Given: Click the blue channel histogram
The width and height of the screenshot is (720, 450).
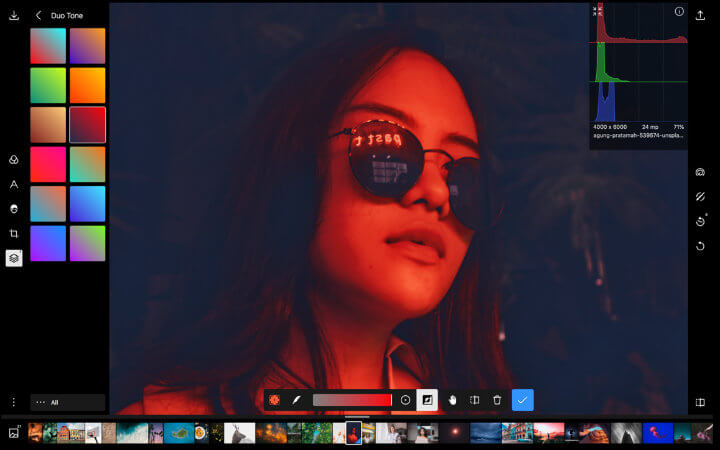Looking at the screenshot, I should tap(639, 102).
